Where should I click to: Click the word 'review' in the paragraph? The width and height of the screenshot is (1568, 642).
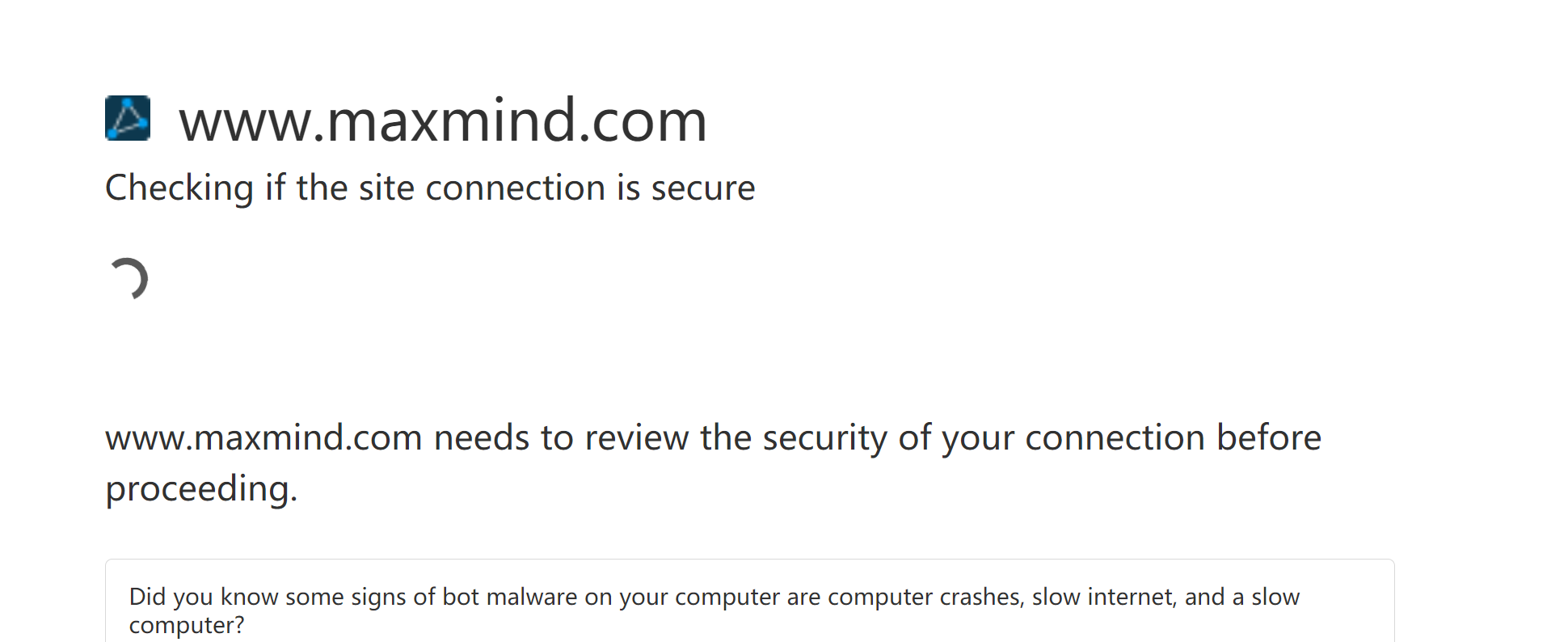coord(637,437)
